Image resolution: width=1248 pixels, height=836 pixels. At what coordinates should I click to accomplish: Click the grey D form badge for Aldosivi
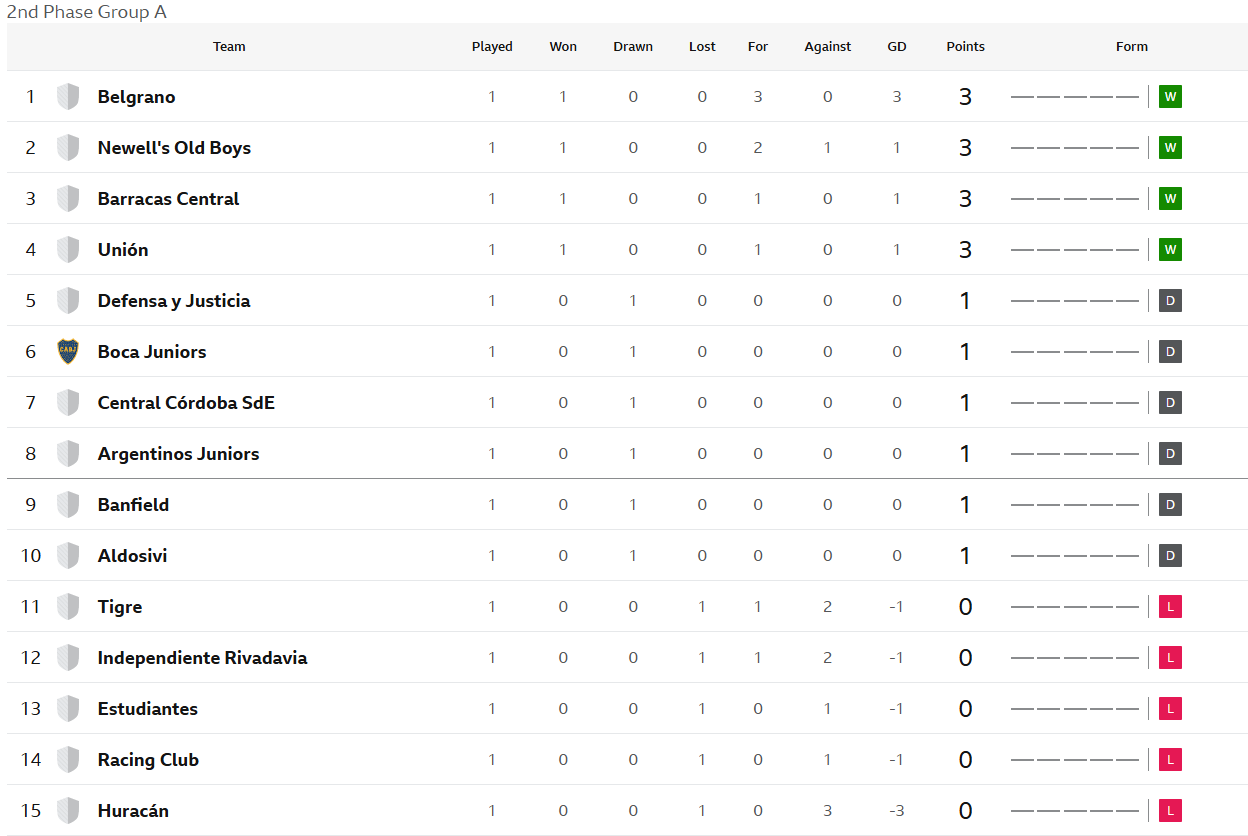tap(1170, 556)
